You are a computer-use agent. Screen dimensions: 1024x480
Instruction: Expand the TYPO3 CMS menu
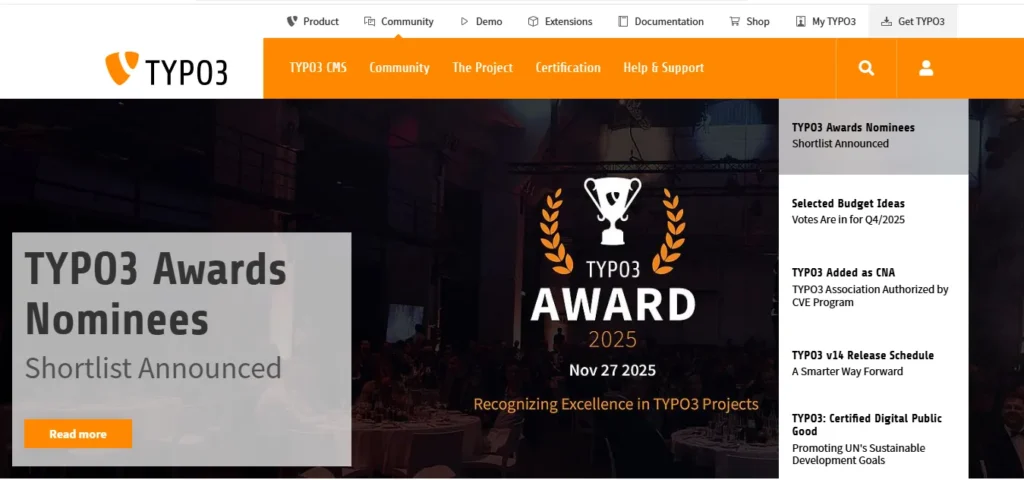click(318, 68)
